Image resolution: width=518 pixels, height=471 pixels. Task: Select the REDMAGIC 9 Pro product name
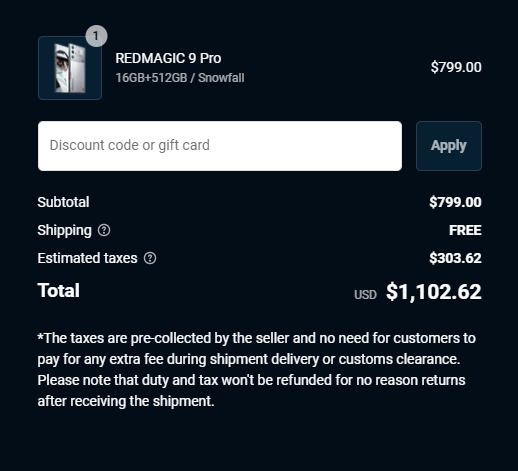[168, 58]
